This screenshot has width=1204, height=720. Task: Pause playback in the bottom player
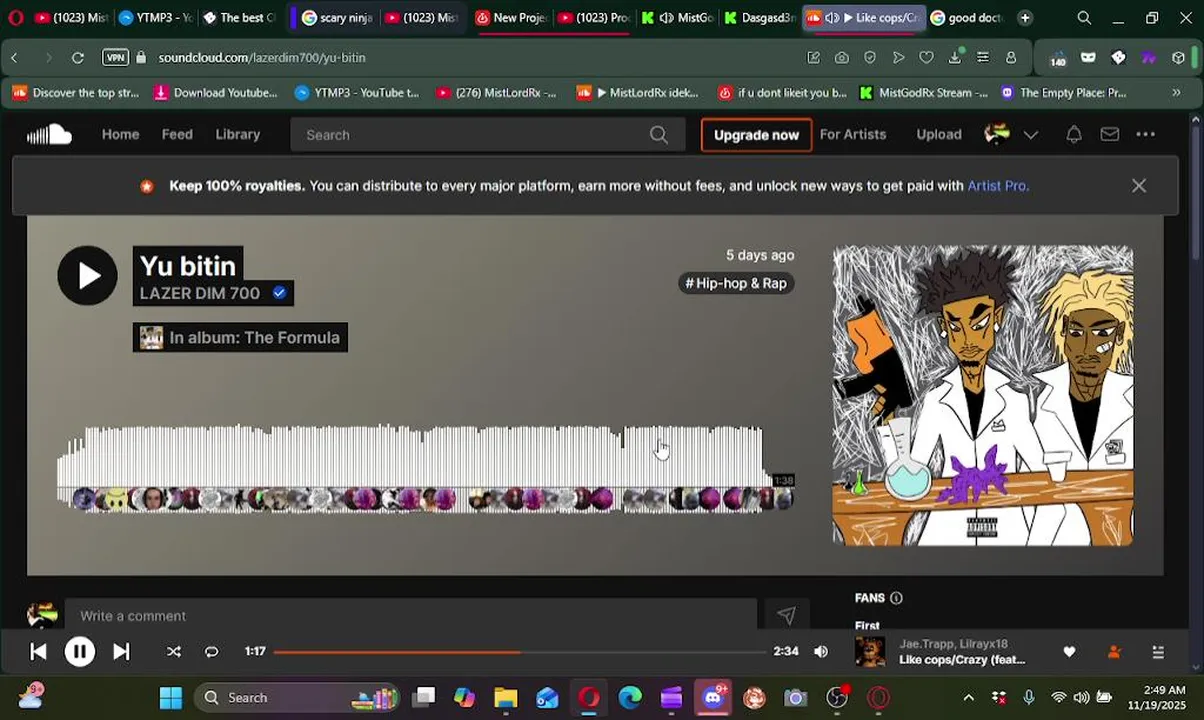click(79, 652)
